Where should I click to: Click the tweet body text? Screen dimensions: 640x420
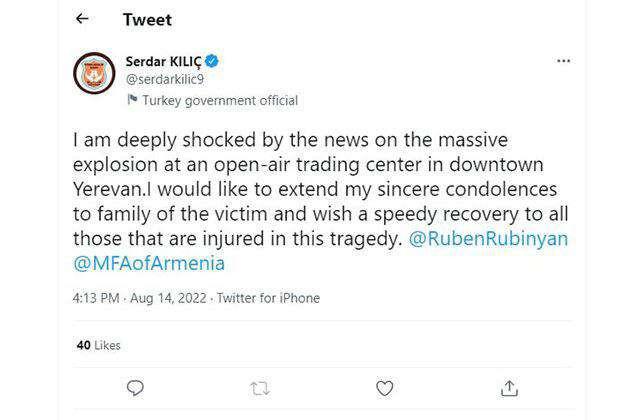click(x=320, y=202)
